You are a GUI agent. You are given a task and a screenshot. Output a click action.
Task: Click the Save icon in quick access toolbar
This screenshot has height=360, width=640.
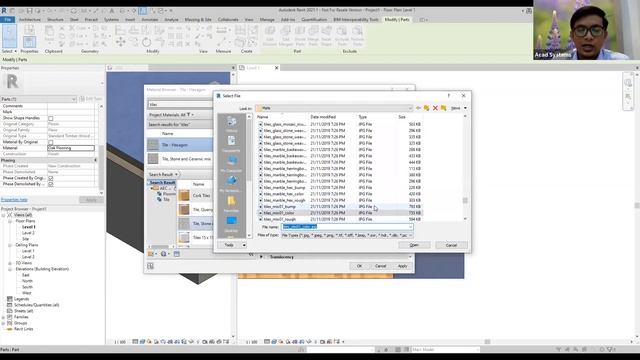[29, 11]
